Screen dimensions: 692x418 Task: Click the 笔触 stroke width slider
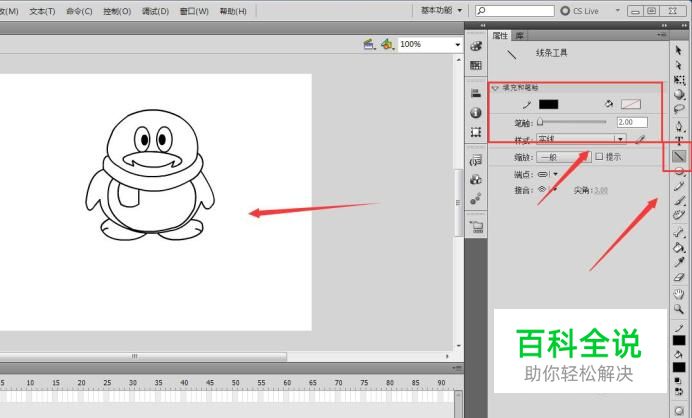tap(572, 122)
